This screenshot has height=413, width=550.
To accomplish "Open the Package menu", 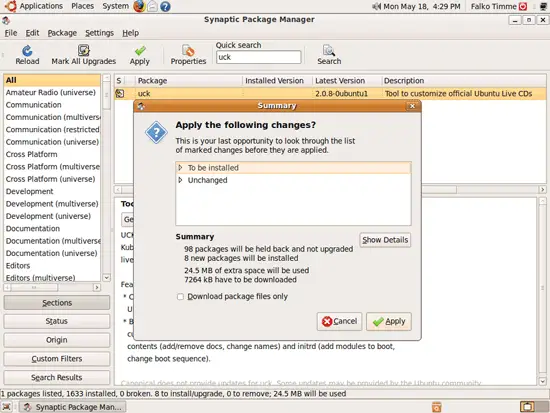I will [x=62, y=33].
